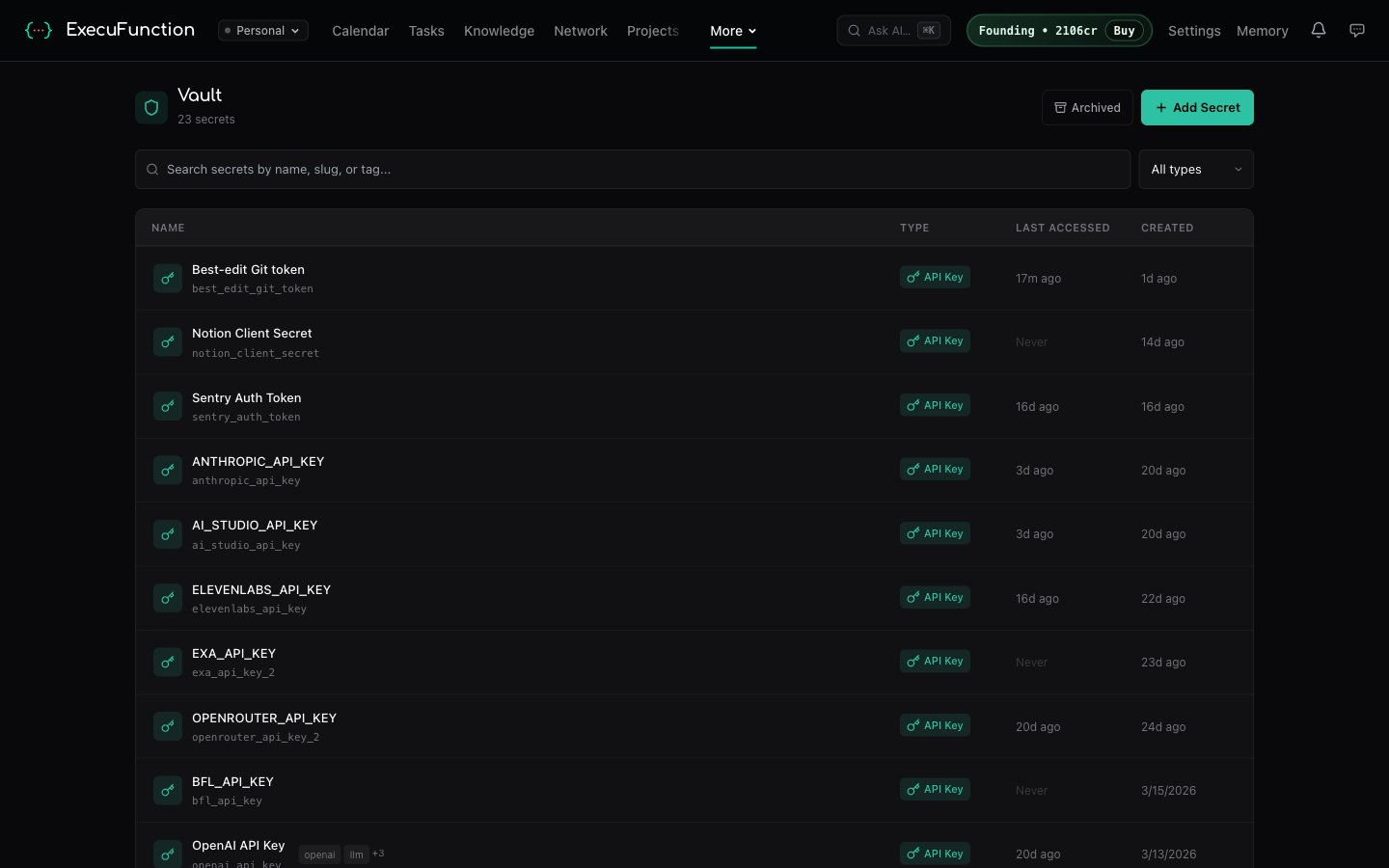This screenshot has height=868, width=1389.
Task: Open the All types filter dropdown
Action: click(x=1195, y=169)
